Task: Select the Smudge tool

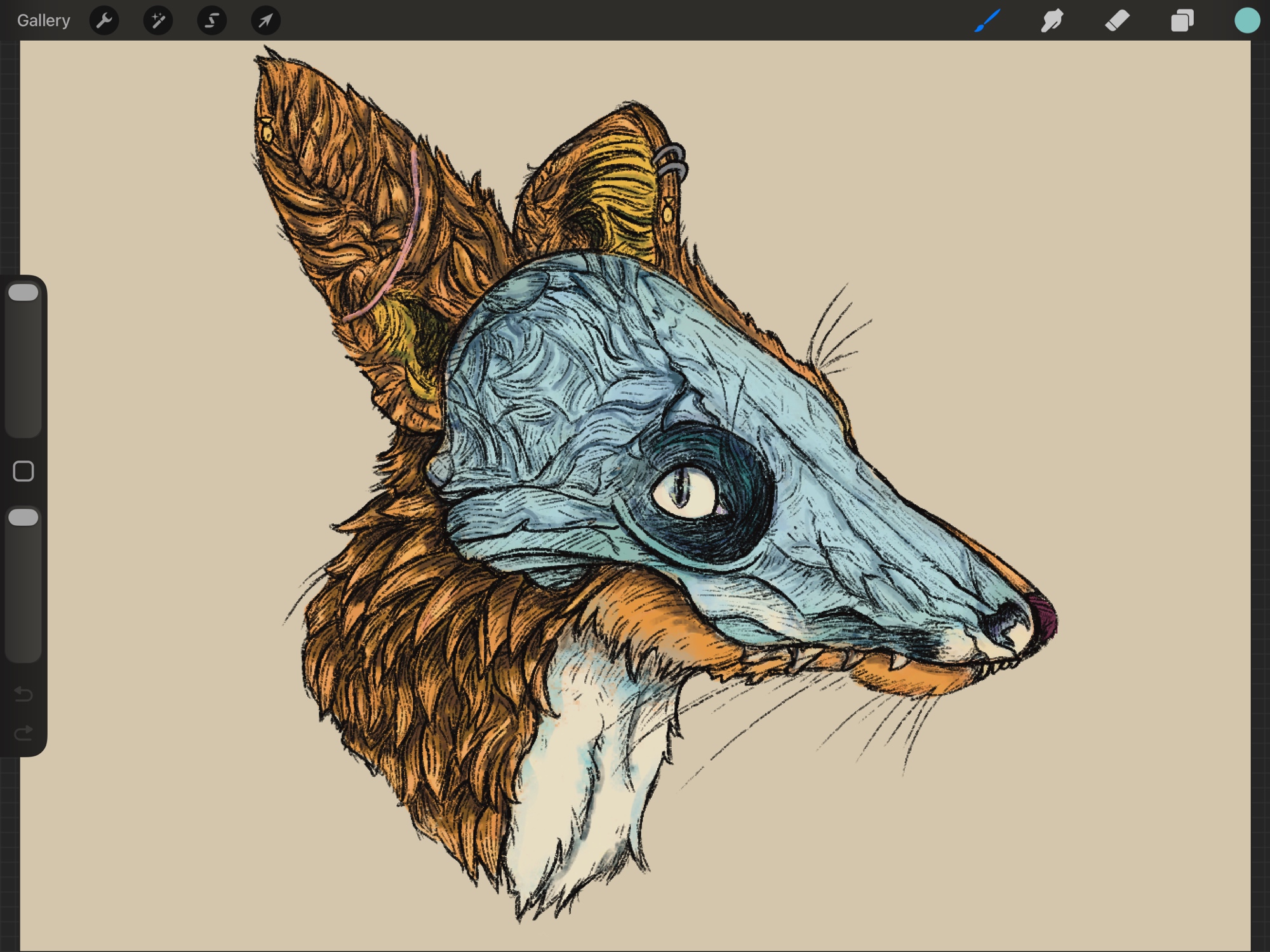Action: [x=1052, y=20]
